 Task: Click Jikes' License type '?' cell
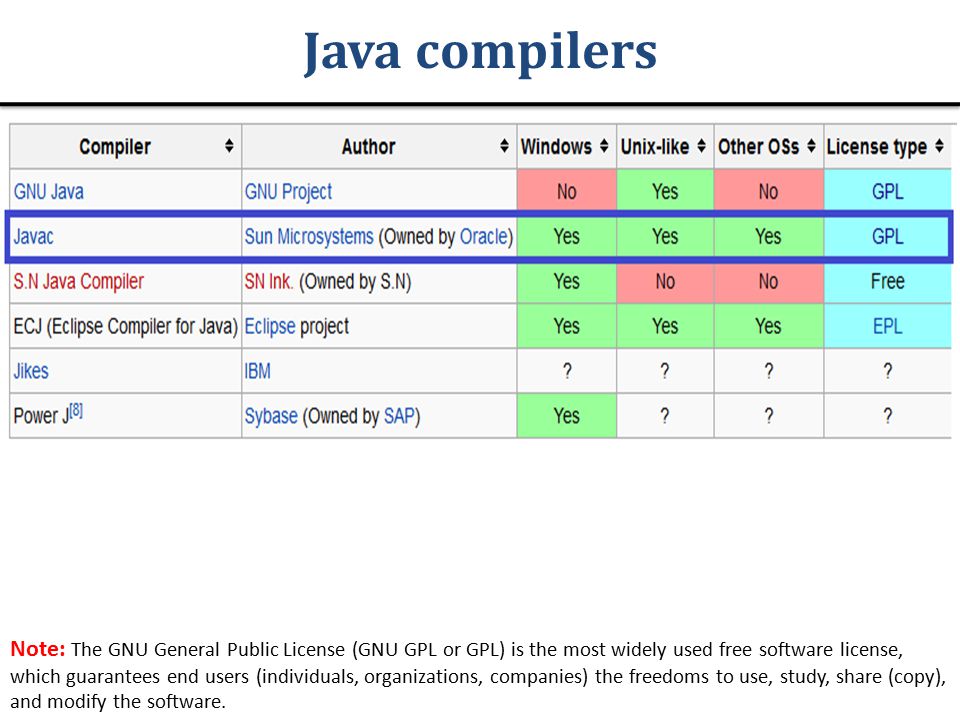click(888, 371)
